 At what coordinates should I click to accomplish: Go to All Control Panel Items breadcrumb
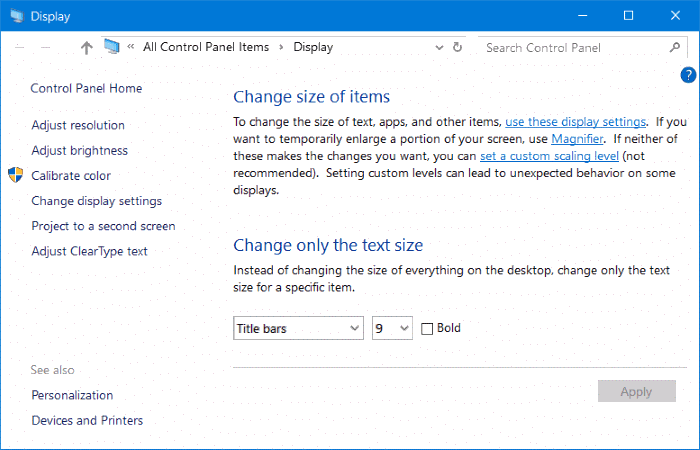coord(206,47)
